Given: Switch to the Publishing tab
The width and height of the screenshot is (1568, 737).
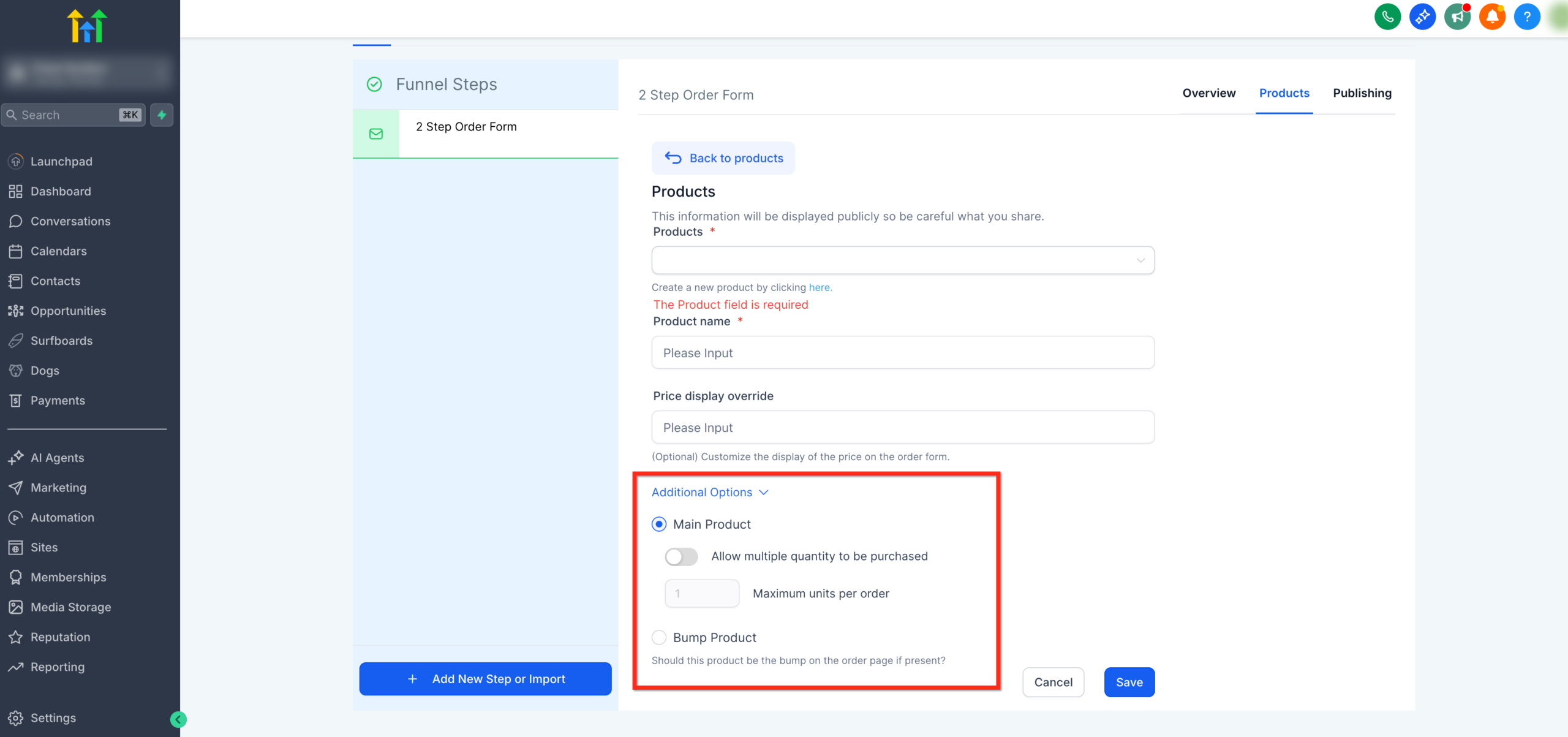Looking at the screenshot, I should point(1362,93).
